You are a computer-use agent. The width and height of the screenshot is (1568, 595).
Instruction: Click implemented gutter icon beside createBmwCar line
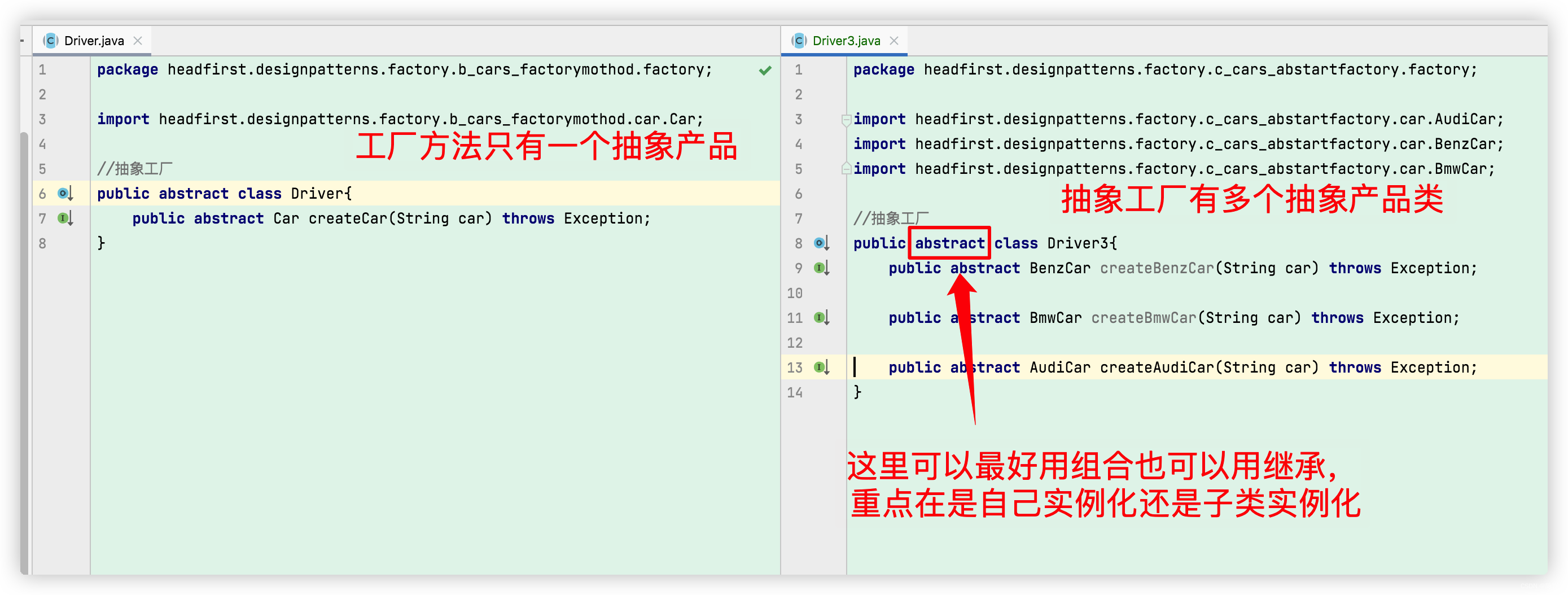[x=822, y=318]
